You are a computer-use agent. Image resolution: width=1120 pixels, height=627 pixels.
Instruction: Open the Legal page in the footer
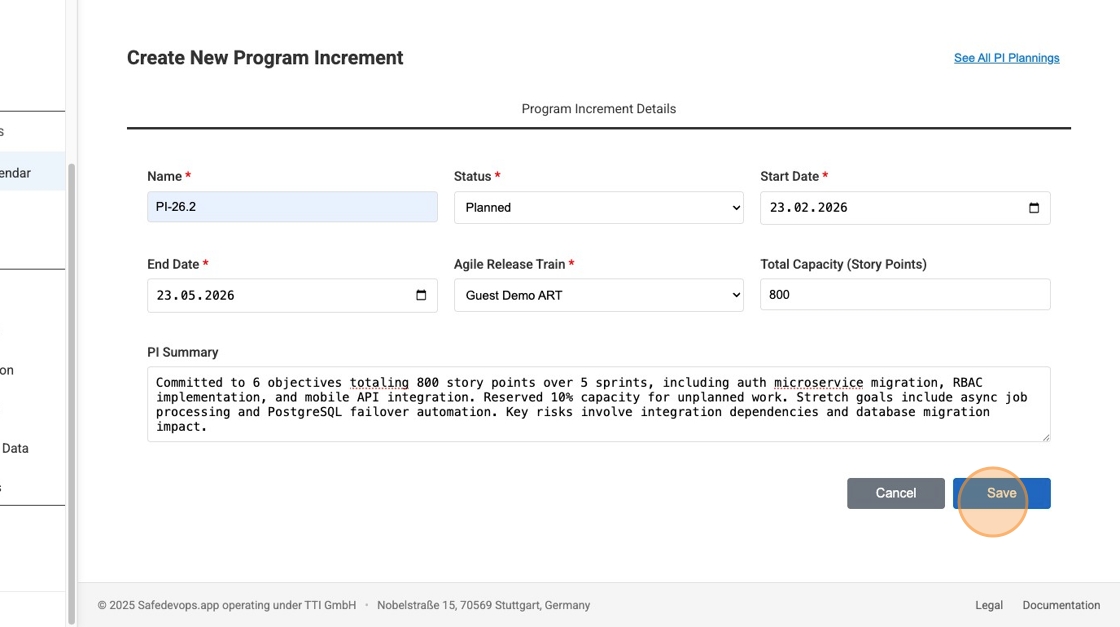point(988,605)
